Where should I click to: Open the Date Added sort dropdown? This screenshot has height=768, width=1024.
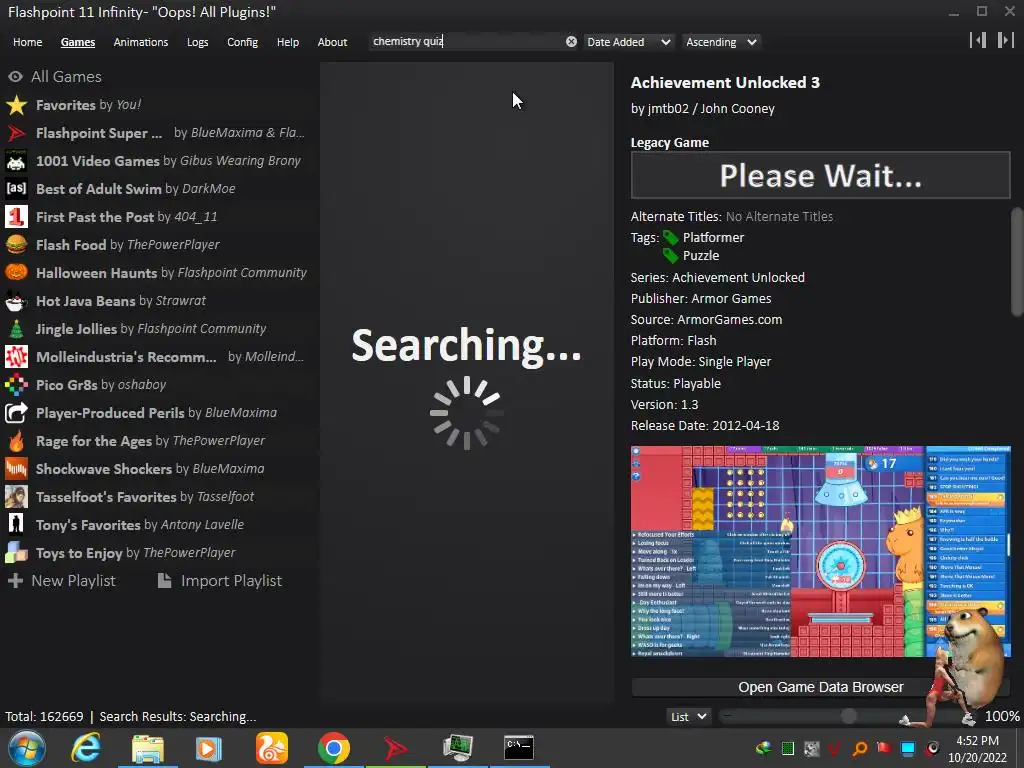[x=628, y=42]
